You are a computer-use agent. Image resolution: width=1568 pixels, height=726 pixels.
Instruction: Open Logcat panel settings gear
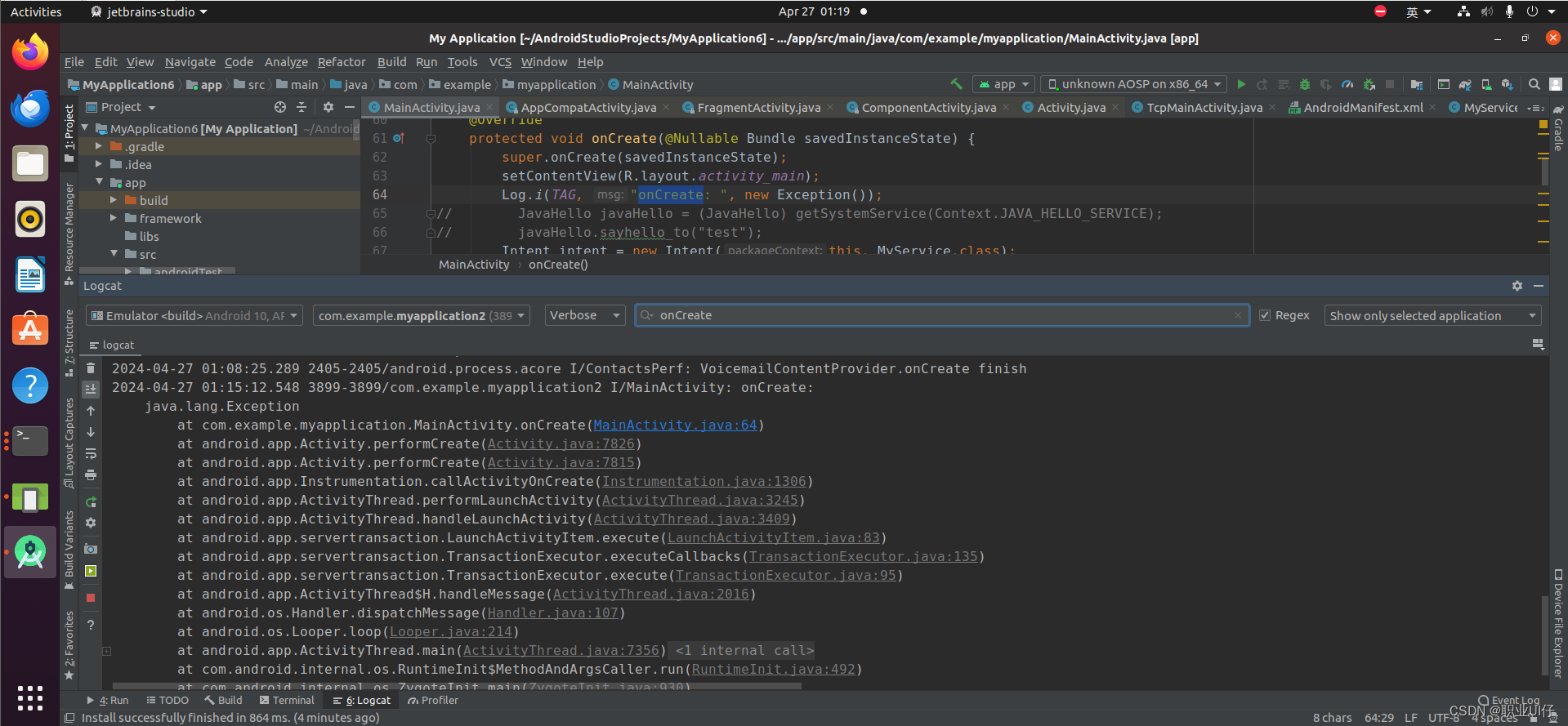pos(1517,286)
